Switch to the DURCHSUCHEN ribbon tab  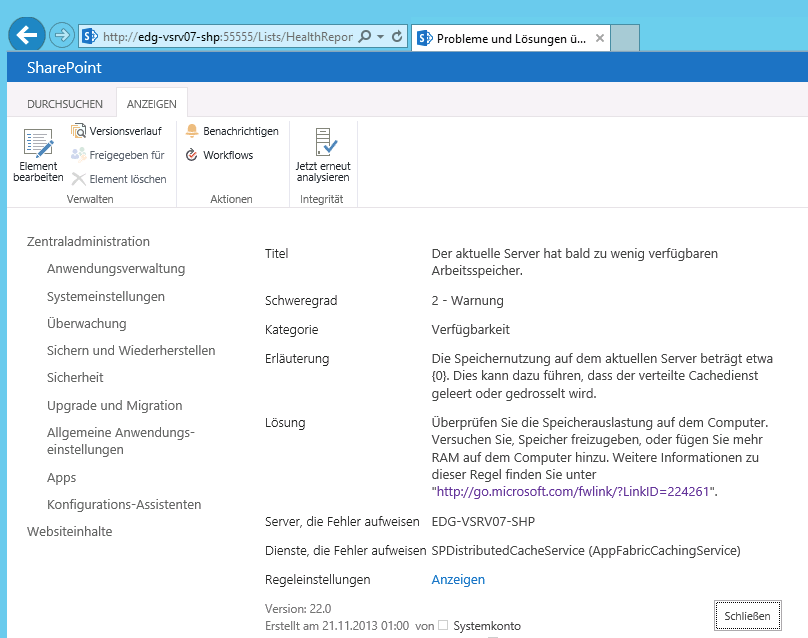click(x=65, y=104)
